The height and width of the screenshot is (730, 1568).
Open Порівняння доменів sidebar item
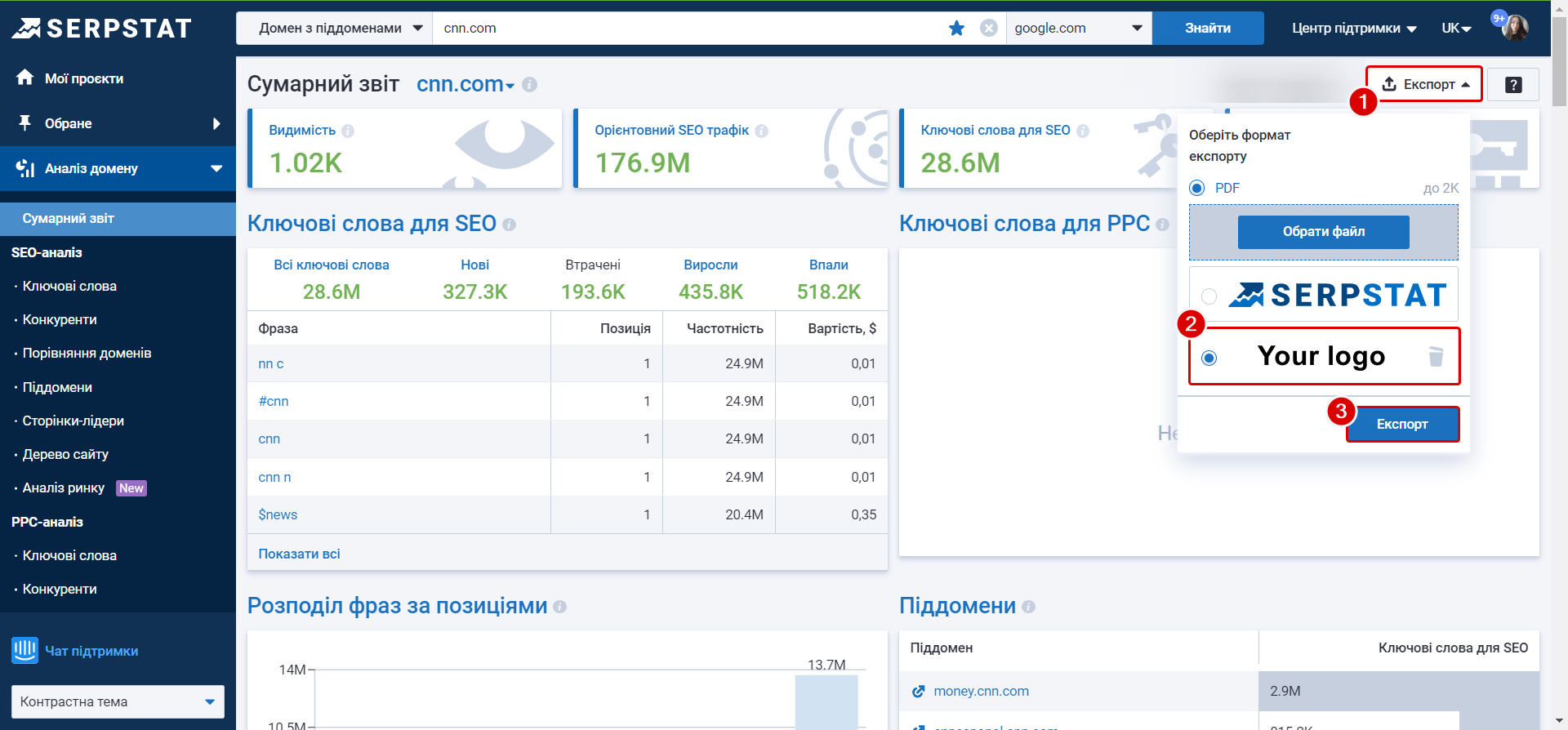coord(87,353)
